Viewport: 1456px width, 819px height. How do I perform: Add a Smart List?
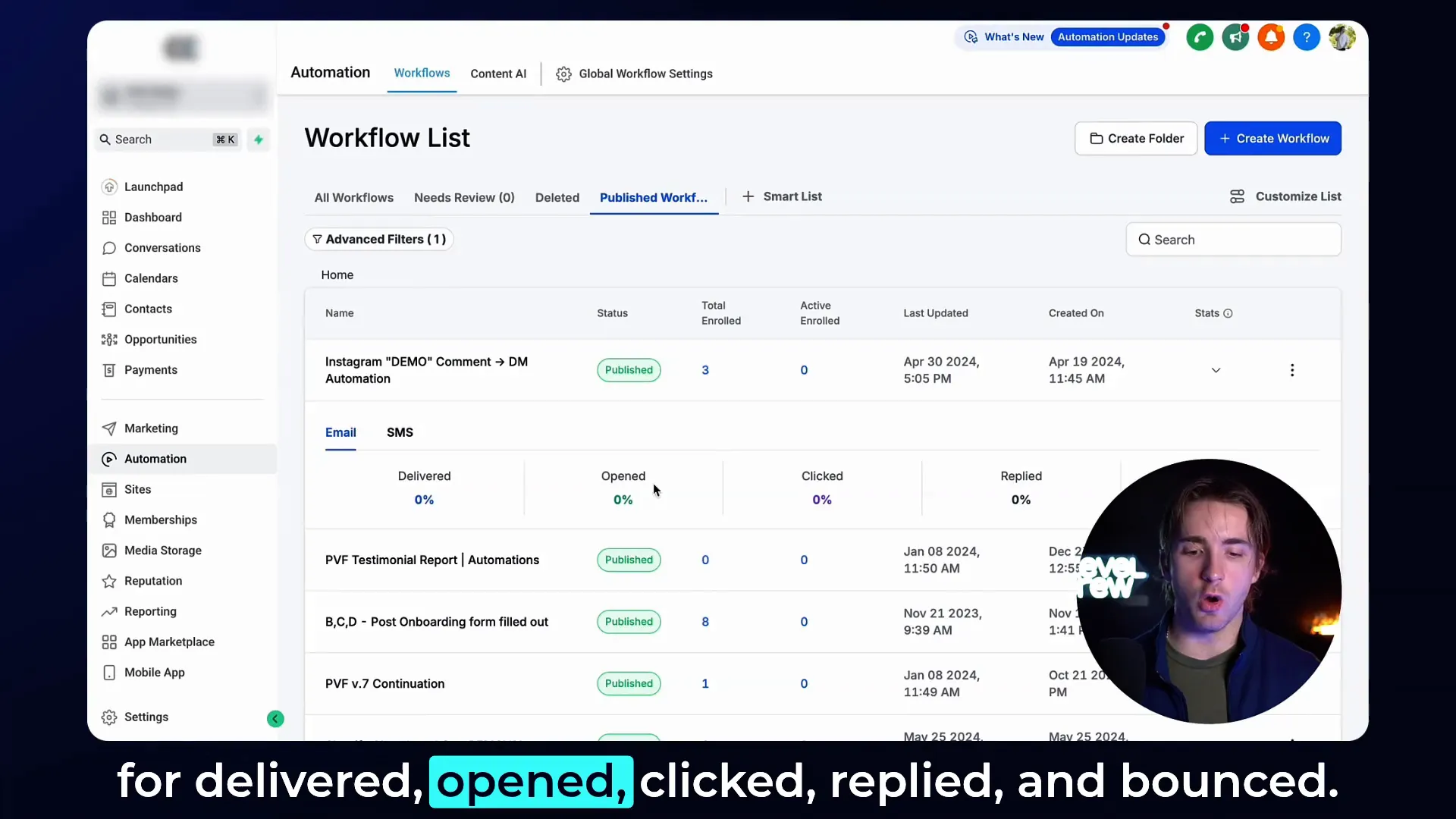782,196
